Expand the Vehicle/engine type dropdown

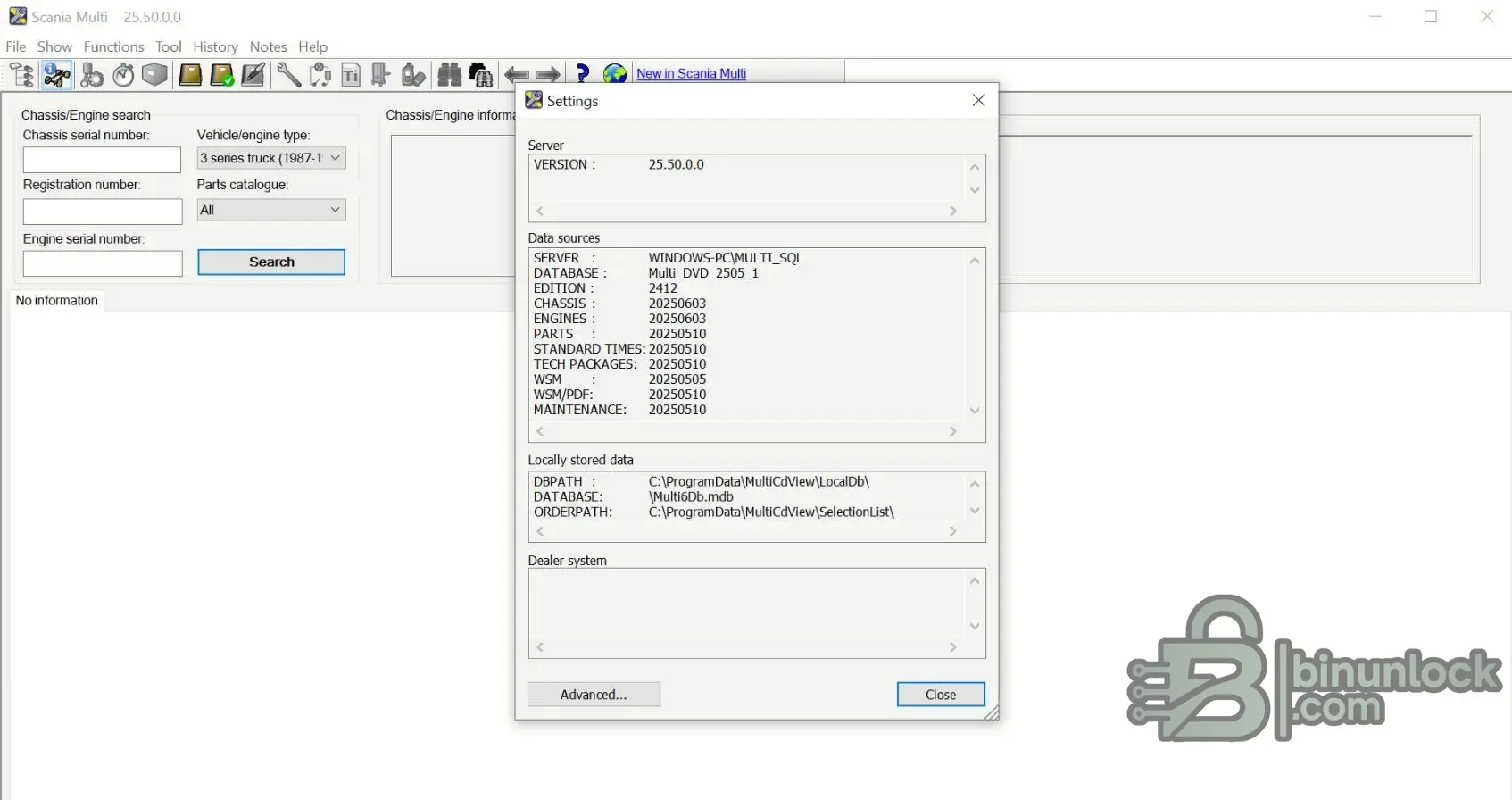[335, 158]
